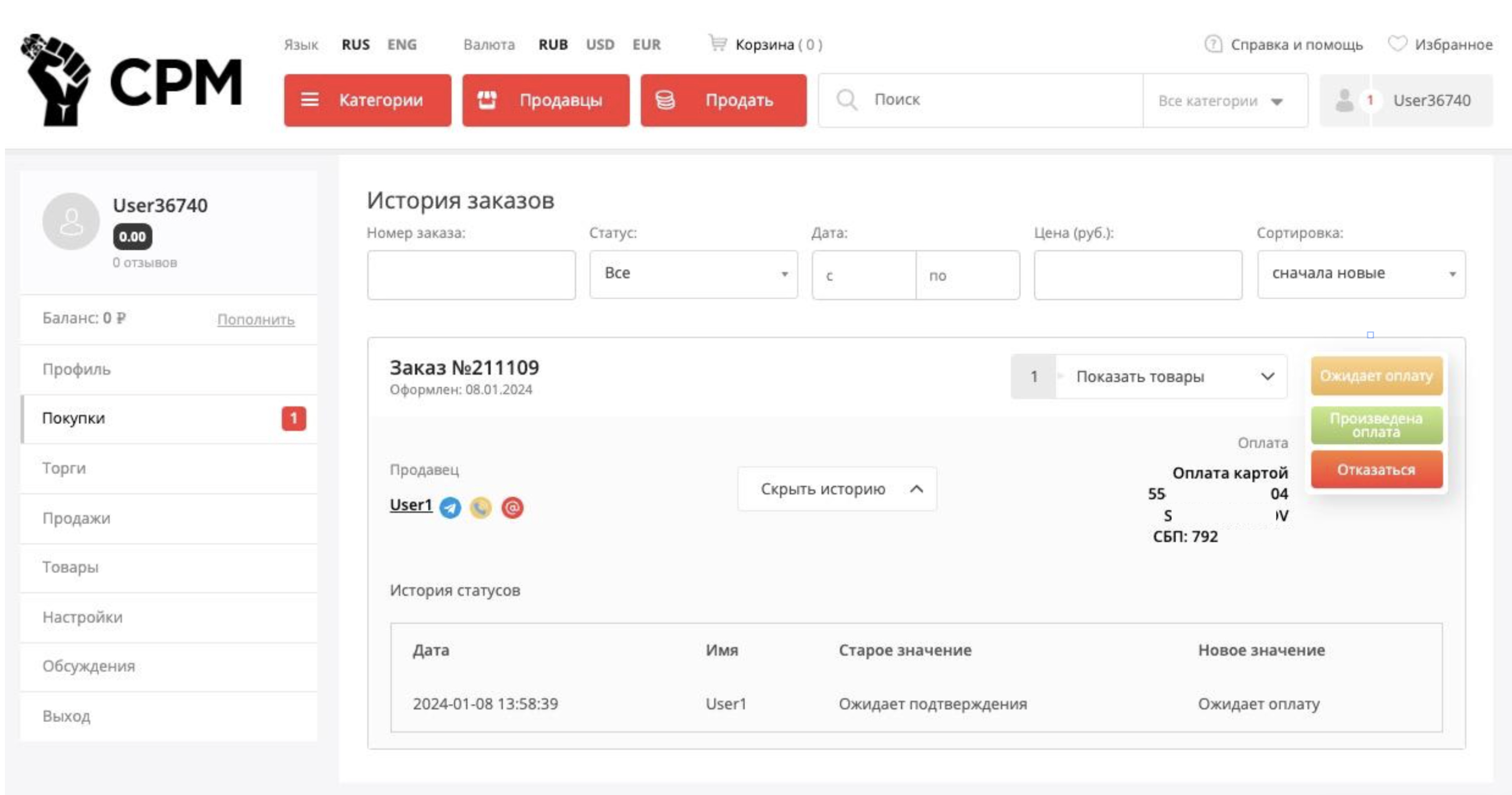
Task: Click the 'Заказ №211109' heading
Action: click(464, 368)
